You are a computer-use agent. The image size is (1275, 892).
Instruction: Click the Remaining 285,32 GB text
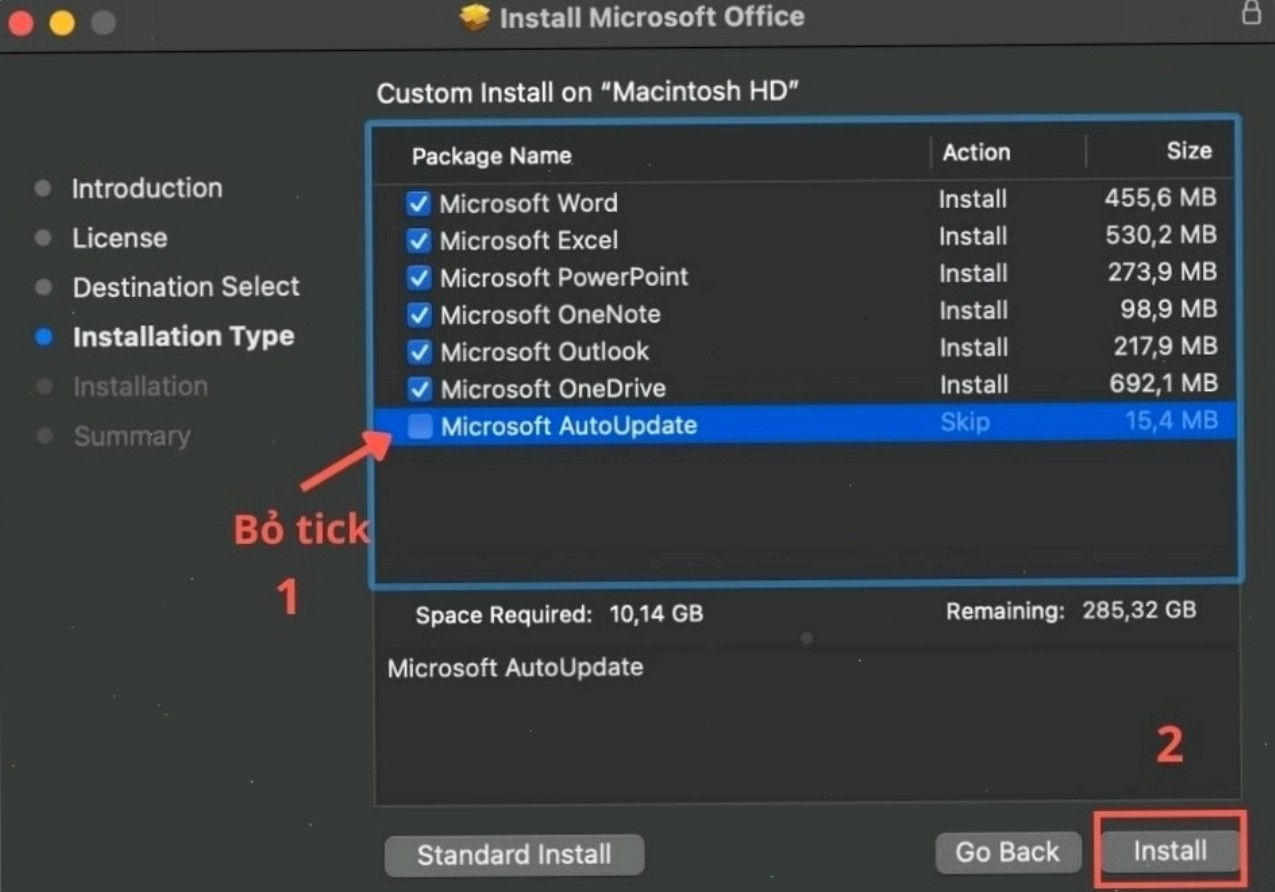click(1071, 611)
